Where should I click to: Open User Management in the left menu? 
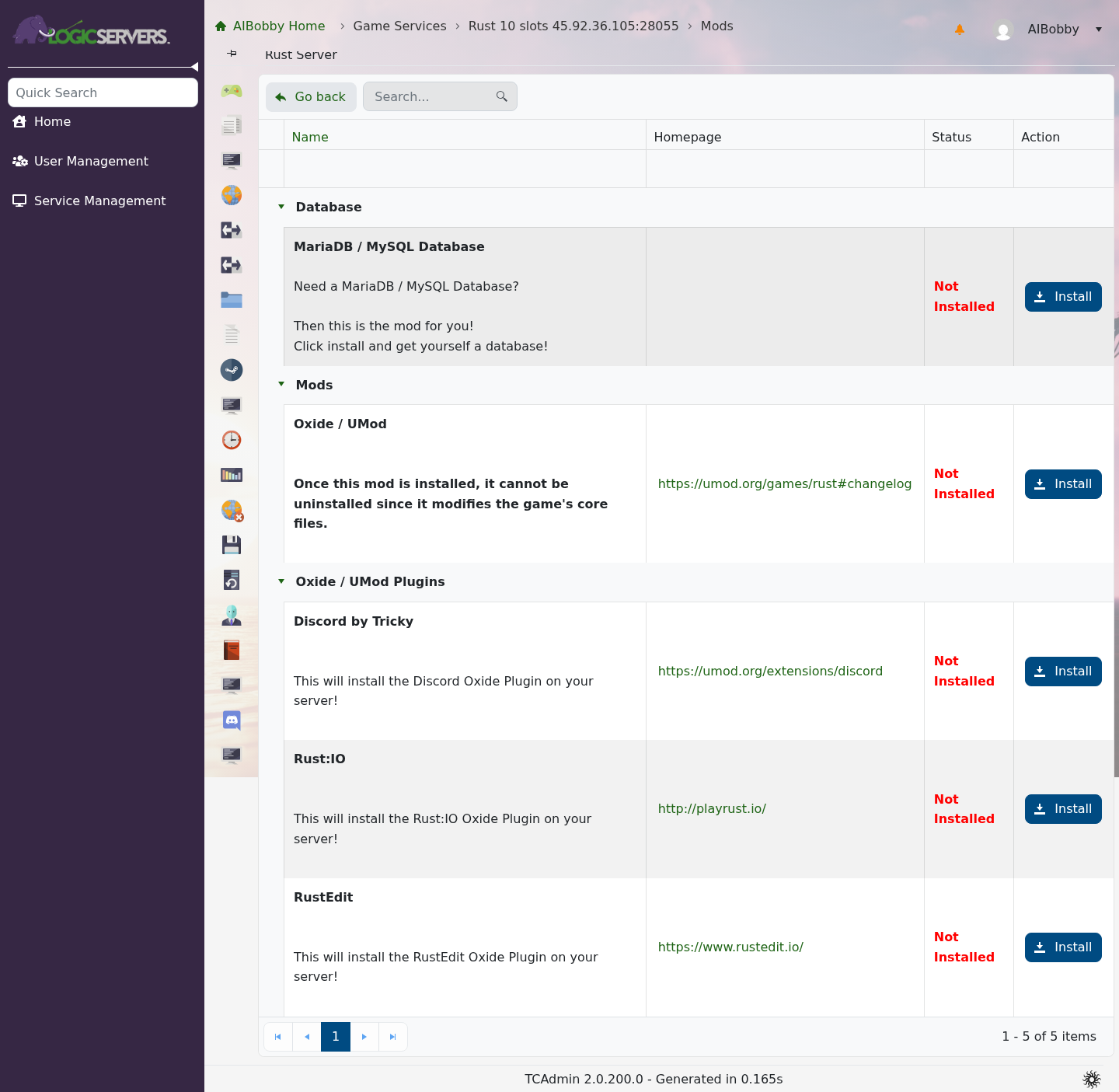point(80,161)
